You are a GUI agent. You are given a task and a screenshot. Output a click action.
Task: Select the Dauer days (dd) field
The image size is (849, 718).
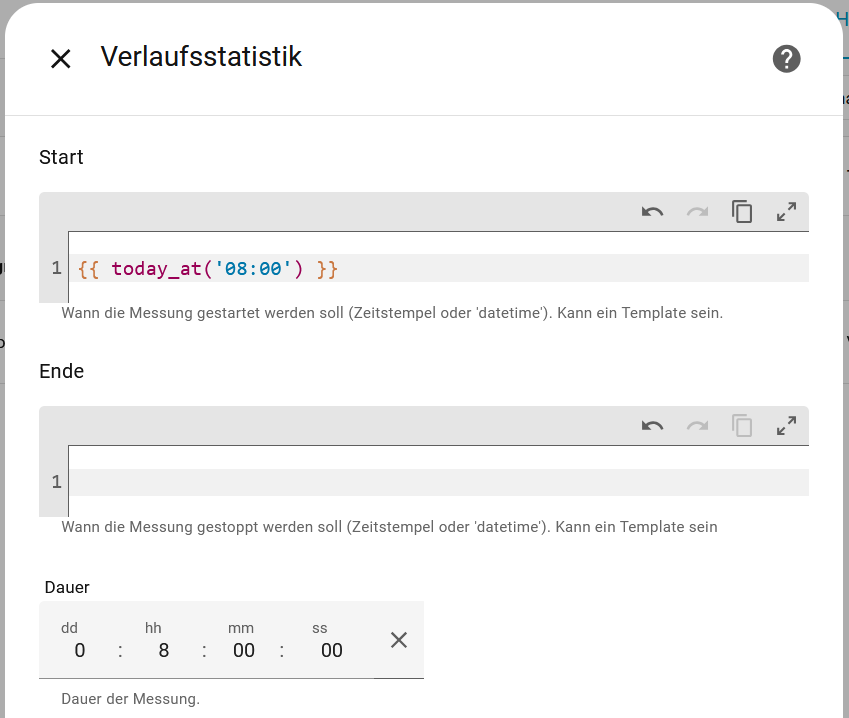[79, 650]
